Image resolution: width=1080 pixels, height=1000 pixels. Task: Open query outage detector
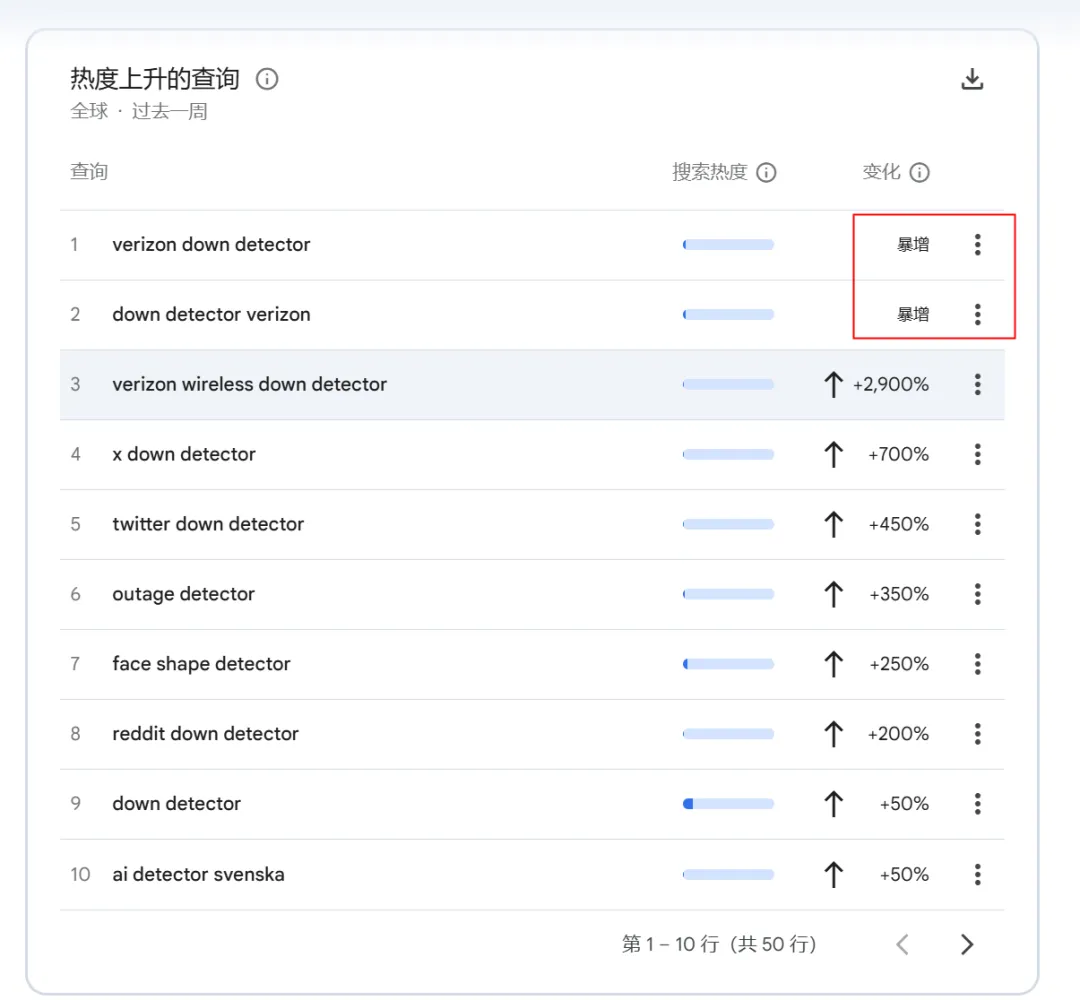point(183,594)
